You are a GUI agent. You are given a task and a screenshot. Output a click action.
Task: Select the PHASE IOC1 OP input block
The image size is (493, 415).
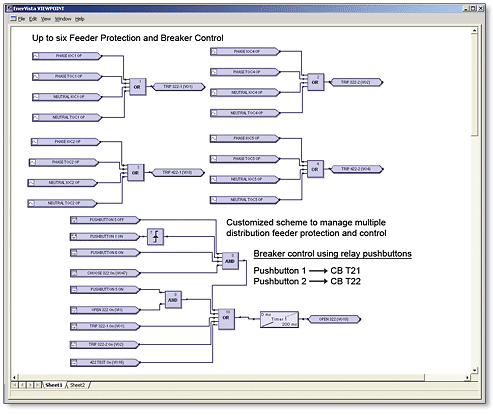(x=67, y=56)
